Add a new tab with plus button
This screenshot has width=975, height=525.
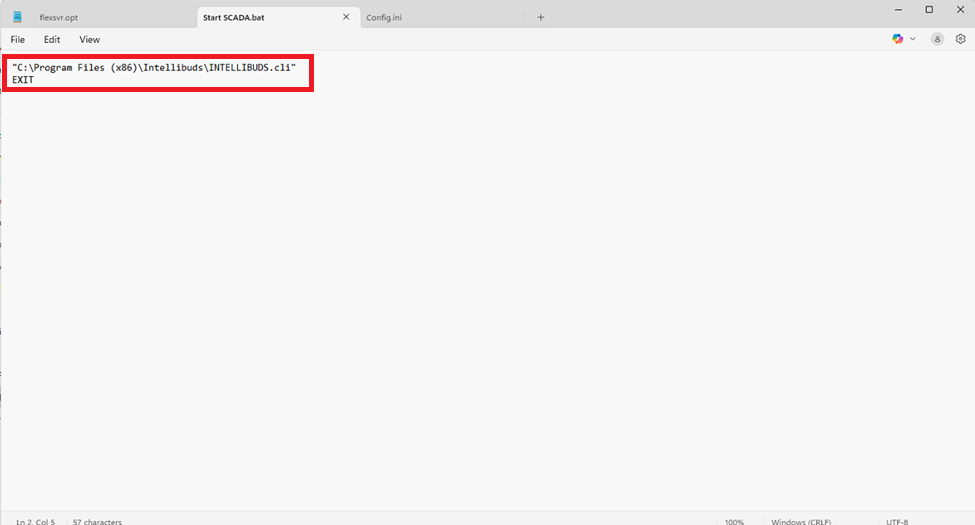coord(540,17)
